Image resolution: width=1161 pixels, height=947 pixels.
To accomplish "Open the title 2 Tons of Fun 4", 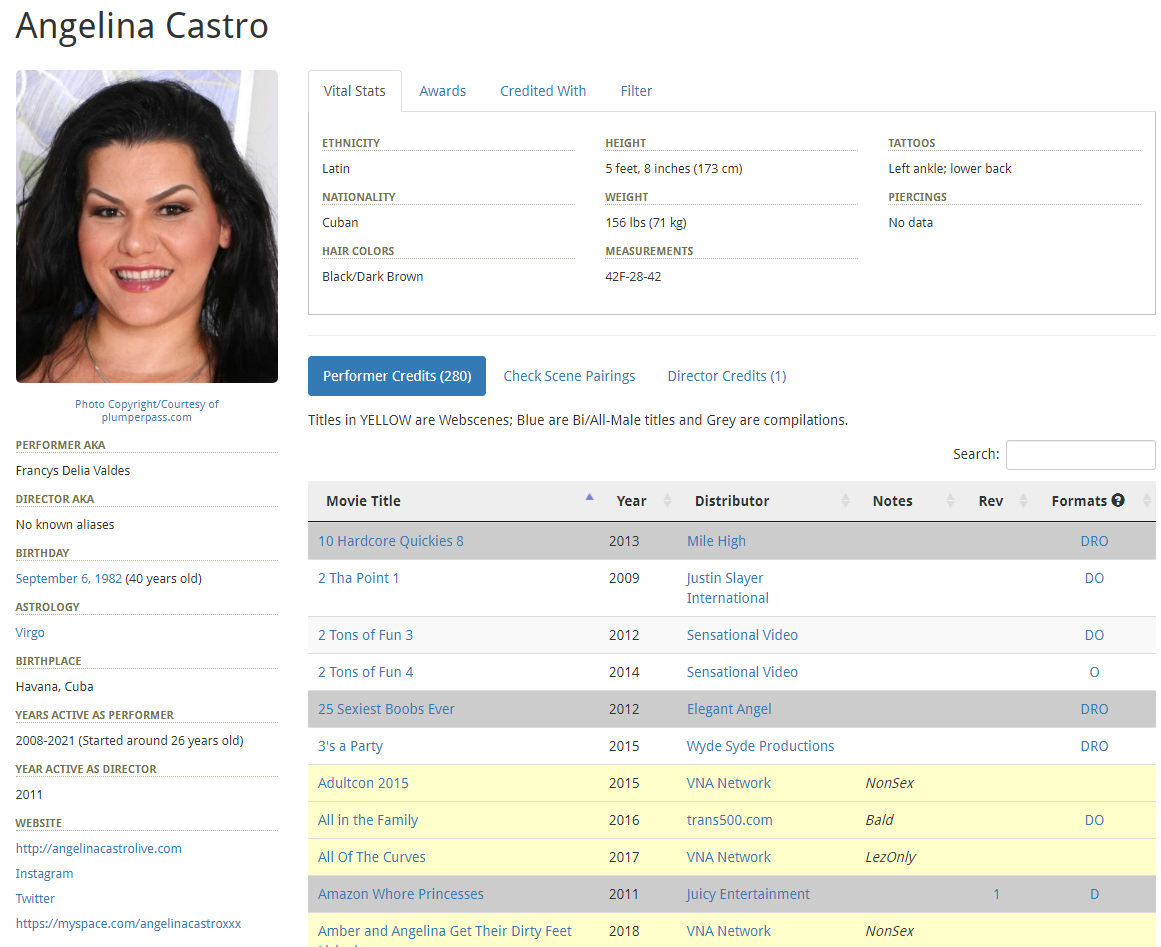I will coord(366,672).
